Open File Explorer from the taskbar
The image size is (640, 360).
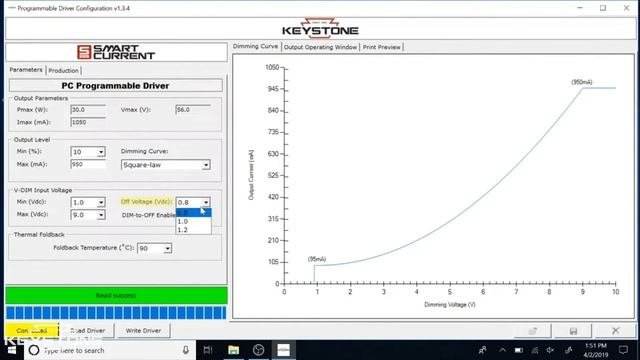click(233, 350)
